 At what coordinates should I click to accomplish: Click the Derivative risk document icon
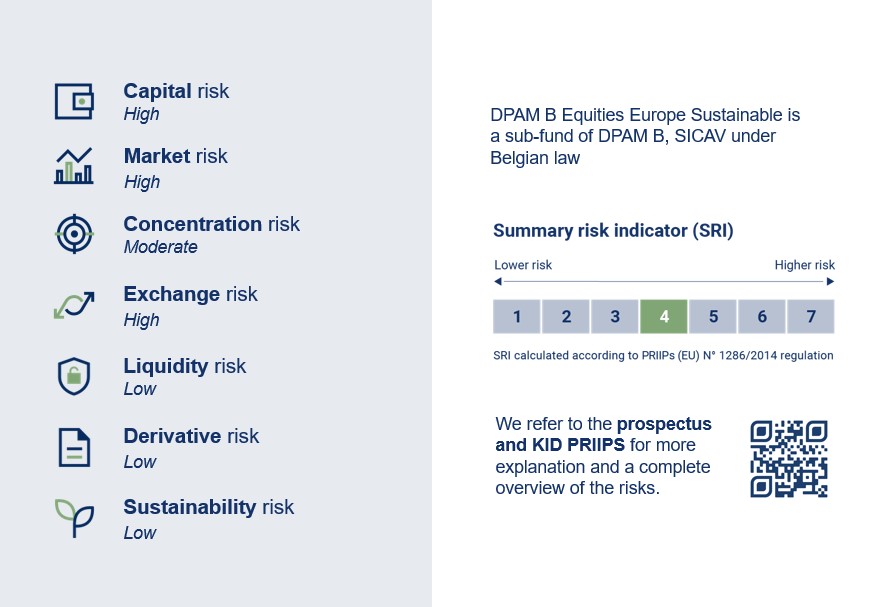pyautogui.click(x=73, y=447)
